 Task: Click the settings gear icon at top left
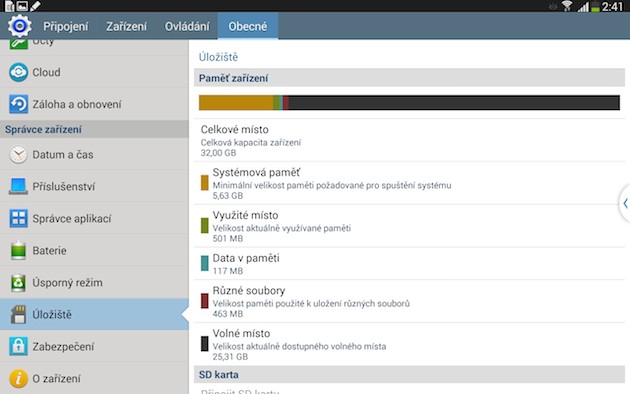coord(19,26)
